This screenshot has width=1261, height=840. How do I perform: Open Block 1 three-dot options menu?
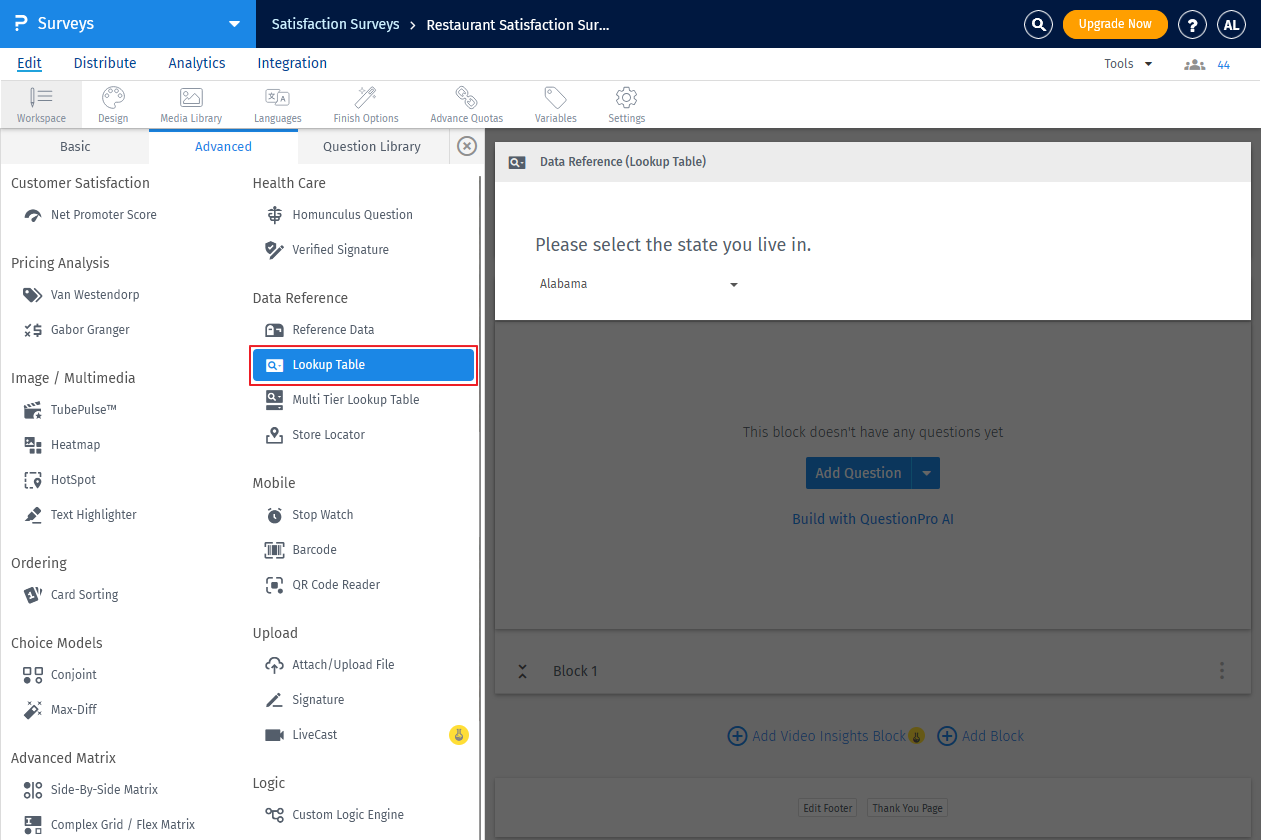tap(1221, 671)
